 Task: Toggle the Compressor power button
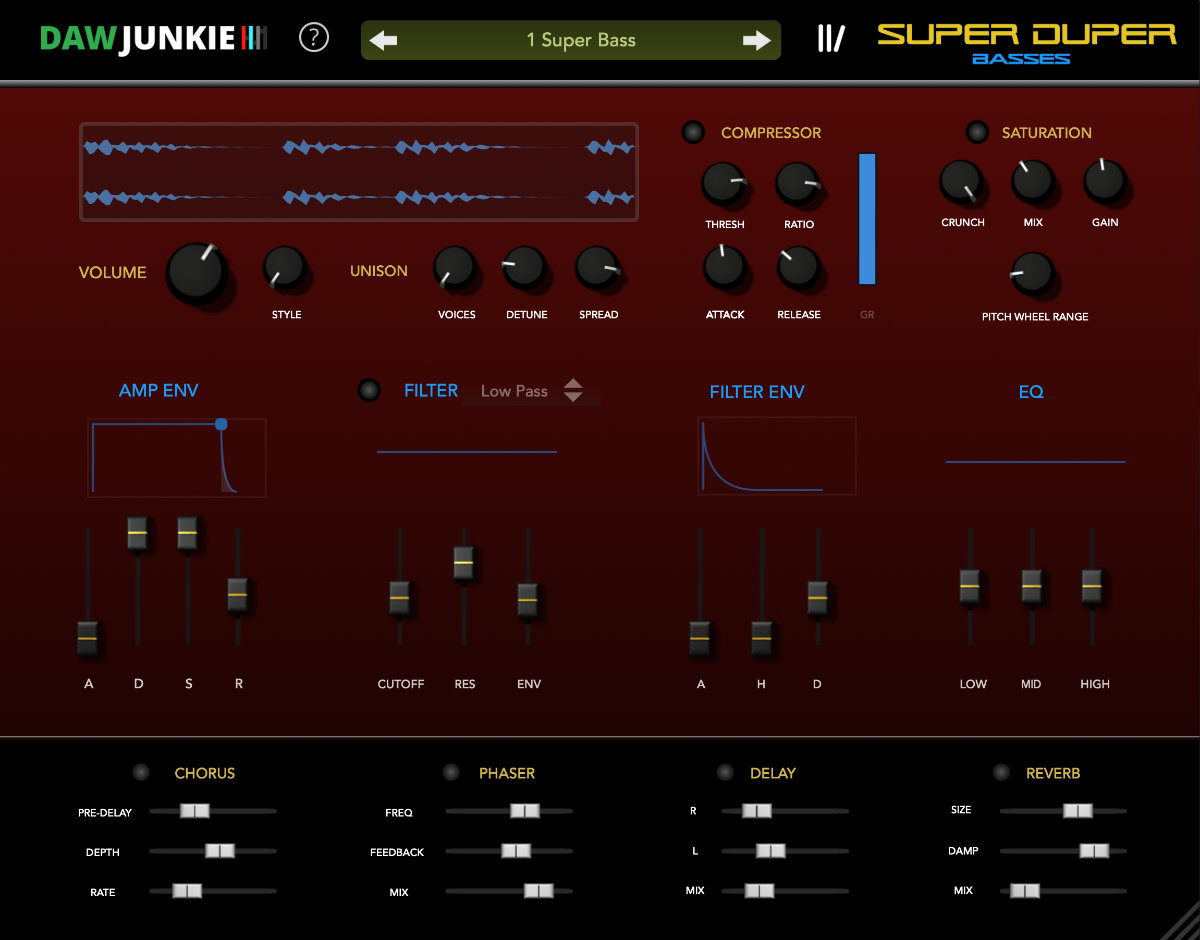692,132
